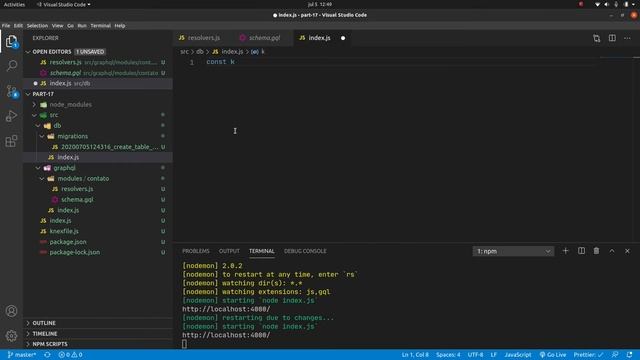The height and width of the screenshot is (360, 640).
Task: Switch to the Problems panel tab
Action: [196, 251]
